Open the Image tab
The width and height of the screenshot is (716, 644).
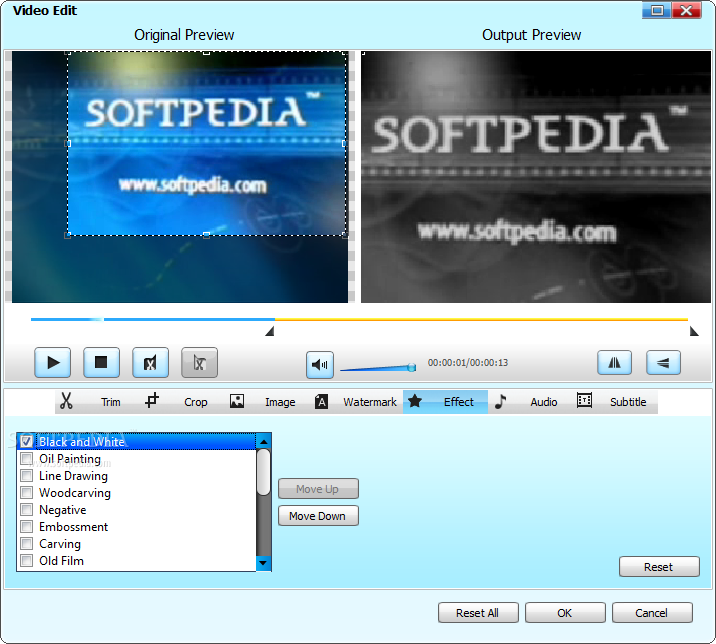(x=280, y=402)
